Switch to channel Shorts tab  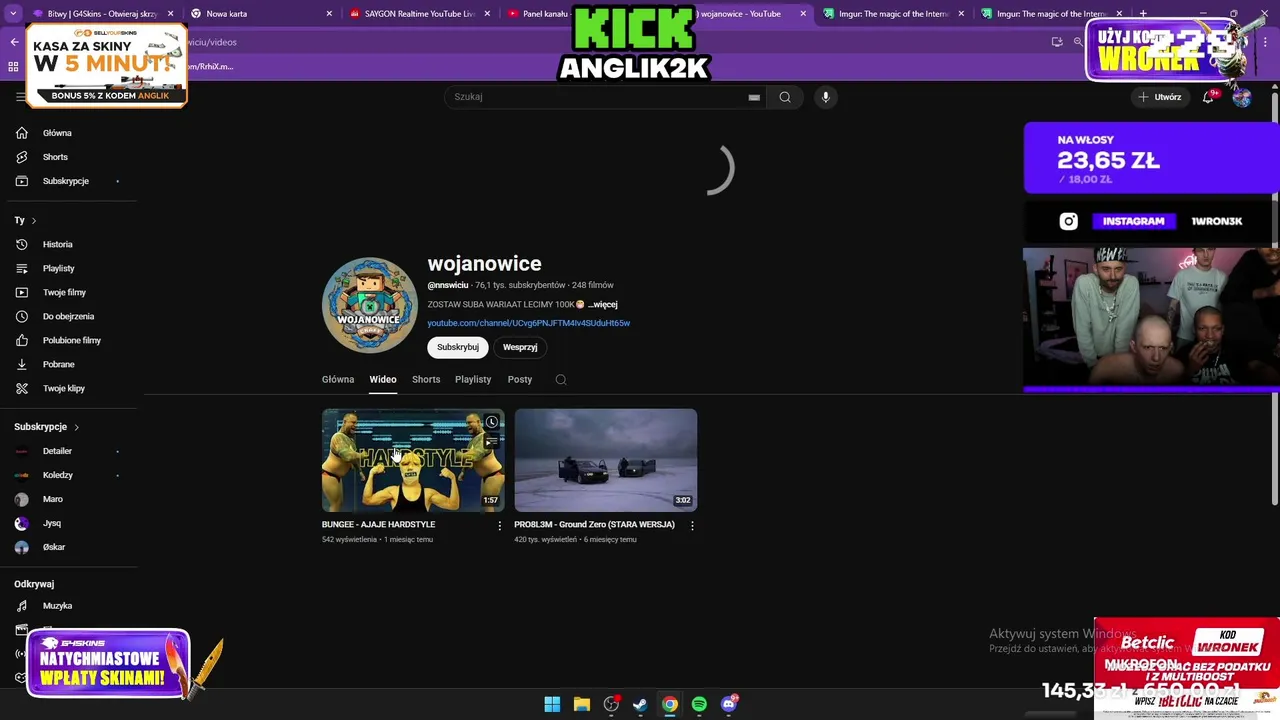click(x=426, y=380)
